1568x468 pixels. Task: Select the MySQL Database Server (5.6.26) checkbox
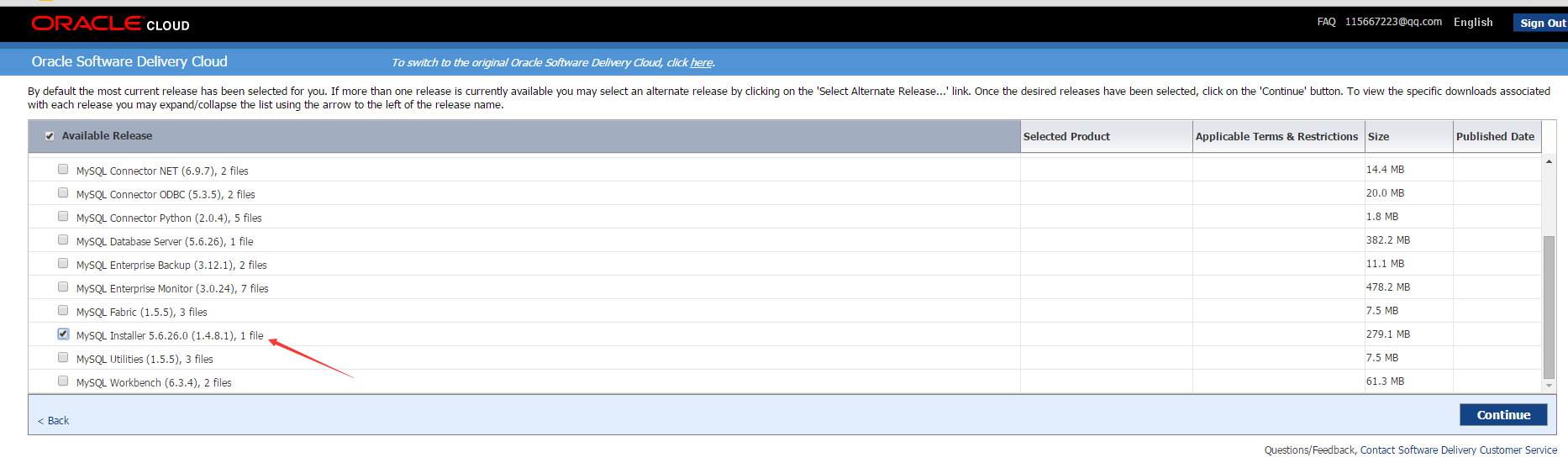(63, 240)
